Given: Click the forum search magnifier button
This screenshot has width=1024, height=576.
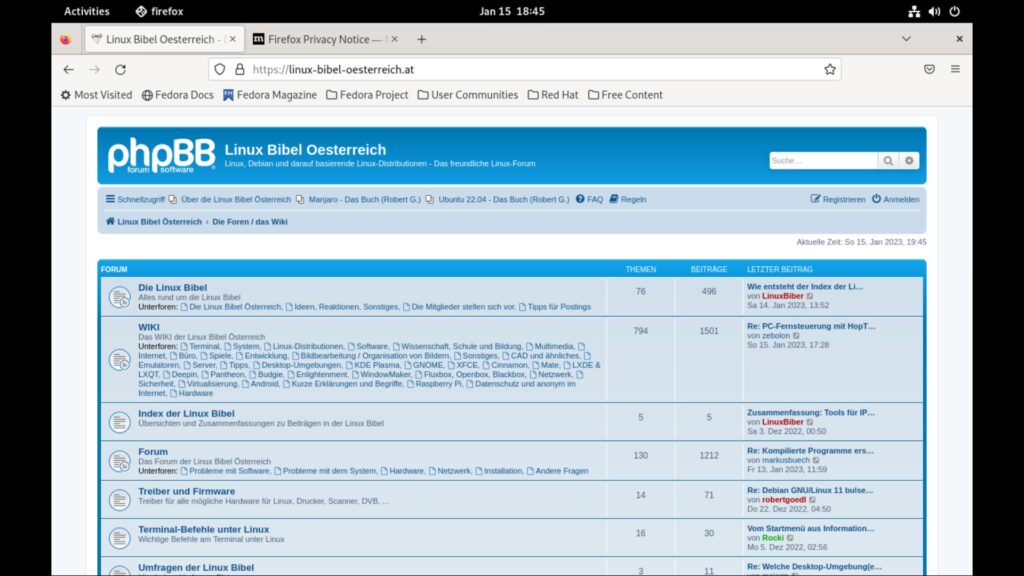Looking at the screenshot, I should 888,161.
